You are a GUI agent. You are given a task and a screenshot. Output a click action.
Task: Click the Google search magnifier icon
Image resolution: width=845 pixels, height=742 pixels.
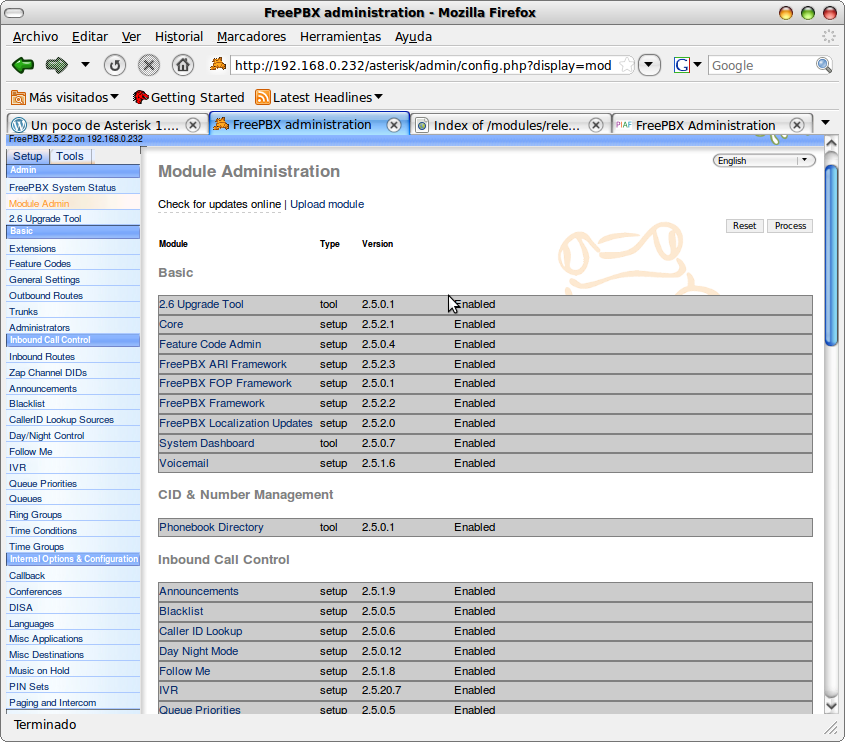pyautogui.click(x=822, y=63)
